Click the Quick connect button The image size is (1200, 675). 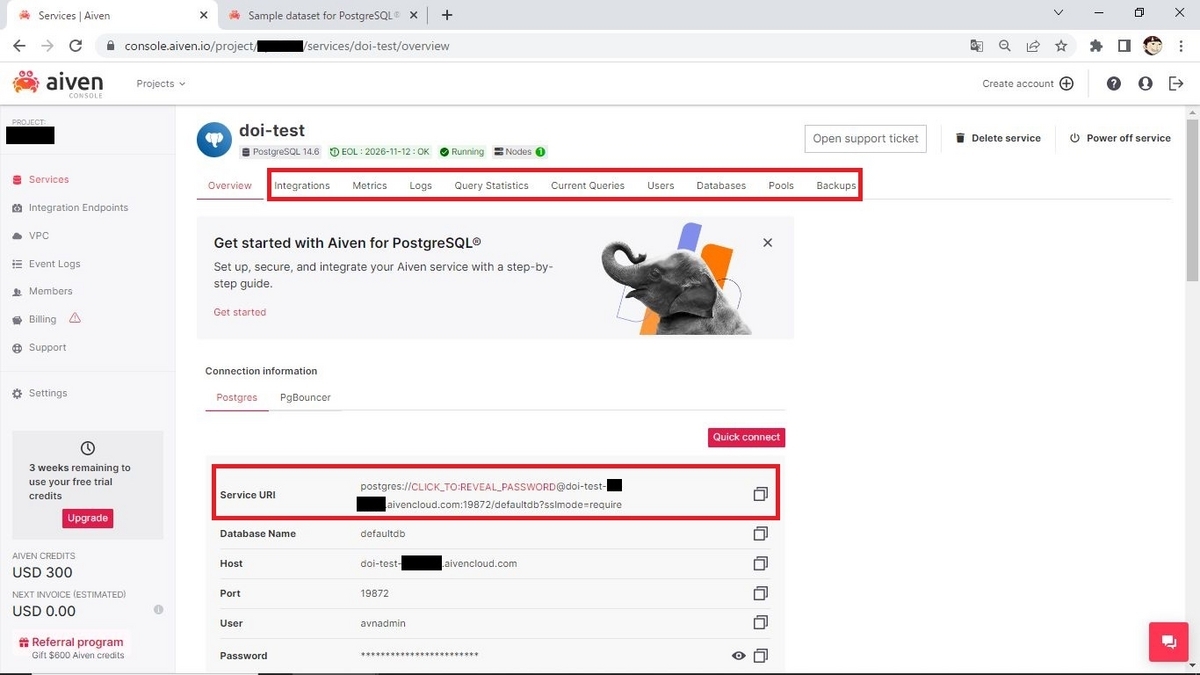point(746,437)
